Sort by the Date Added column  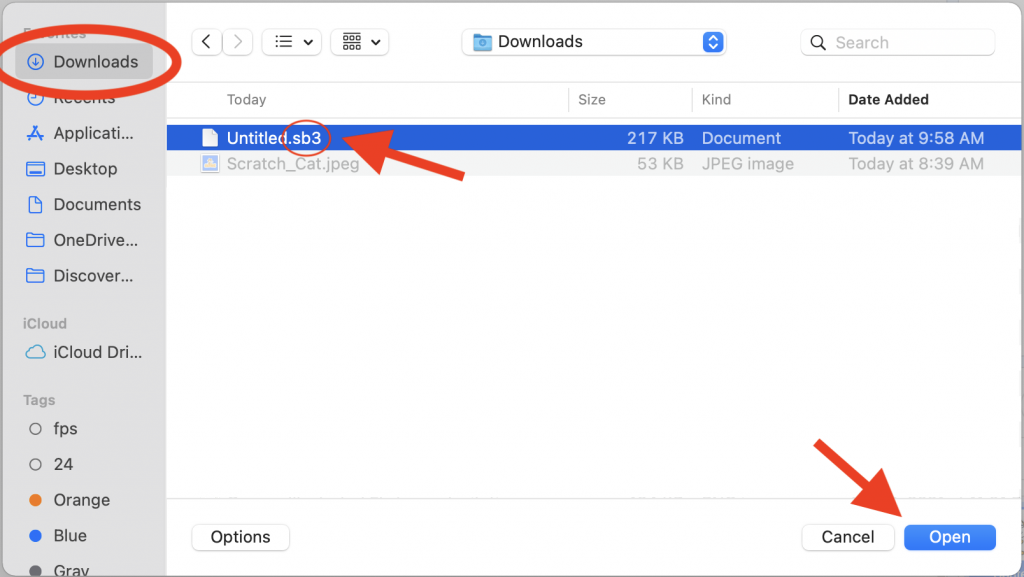pos(888,100)
